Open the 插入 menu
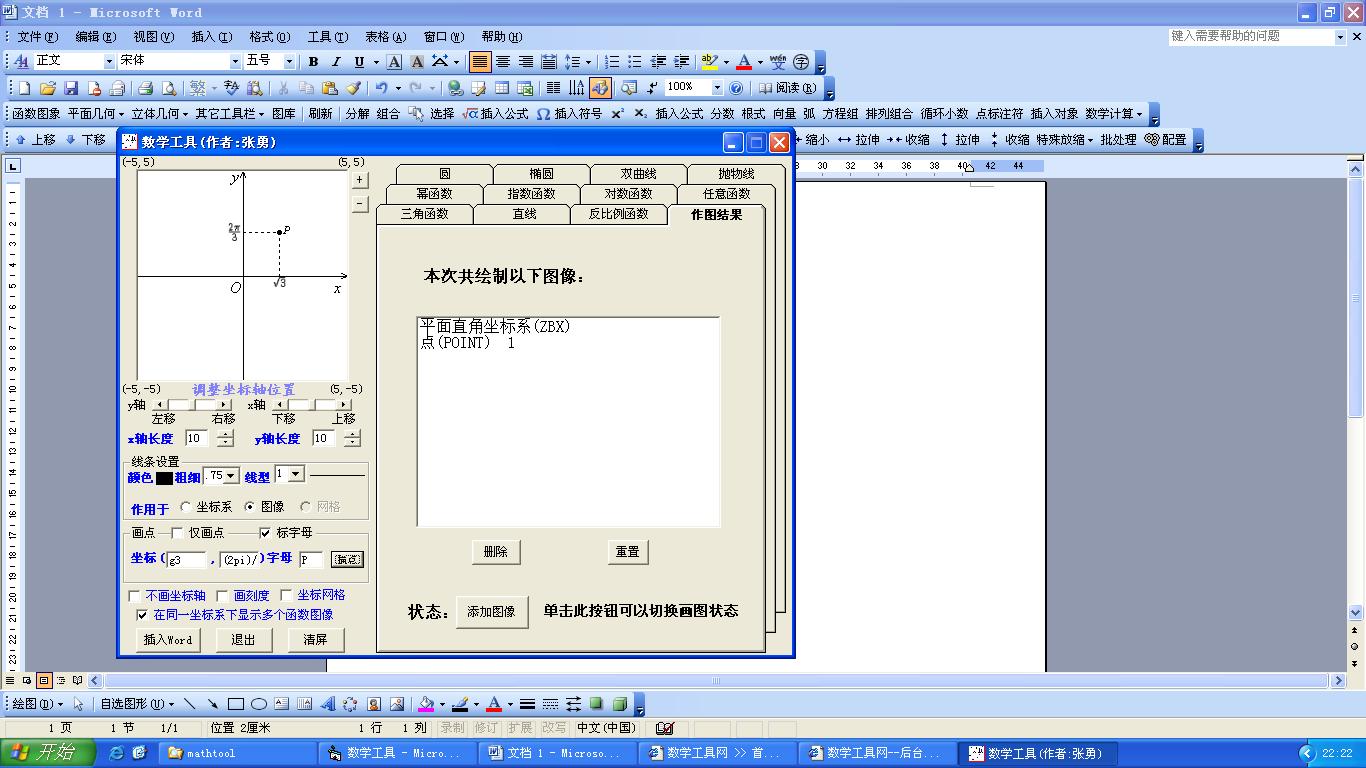 pyautogui.click(x=210, y=37)
